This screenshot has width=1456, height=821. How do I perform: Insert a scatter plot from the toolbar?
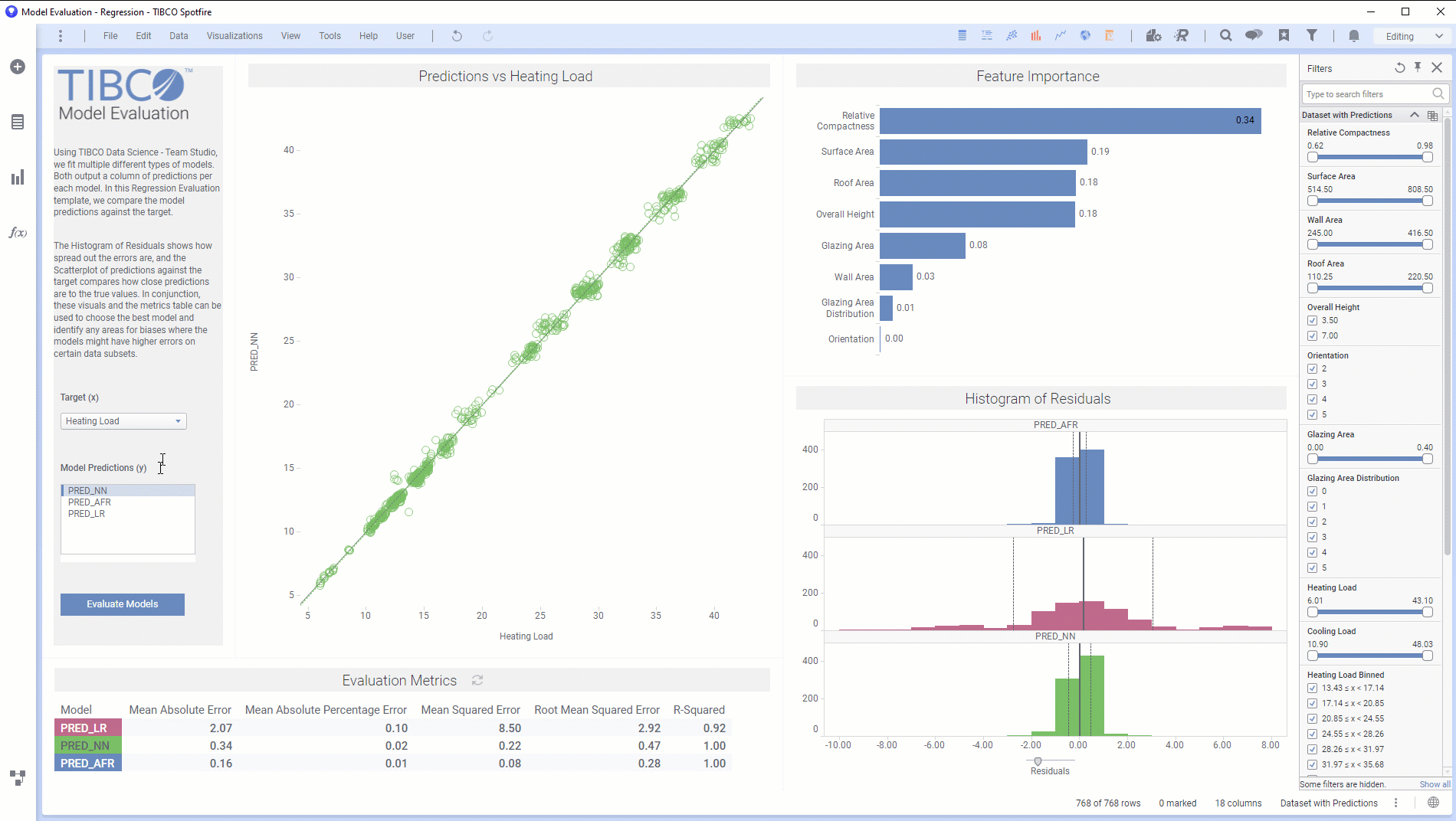point(1012,36)
